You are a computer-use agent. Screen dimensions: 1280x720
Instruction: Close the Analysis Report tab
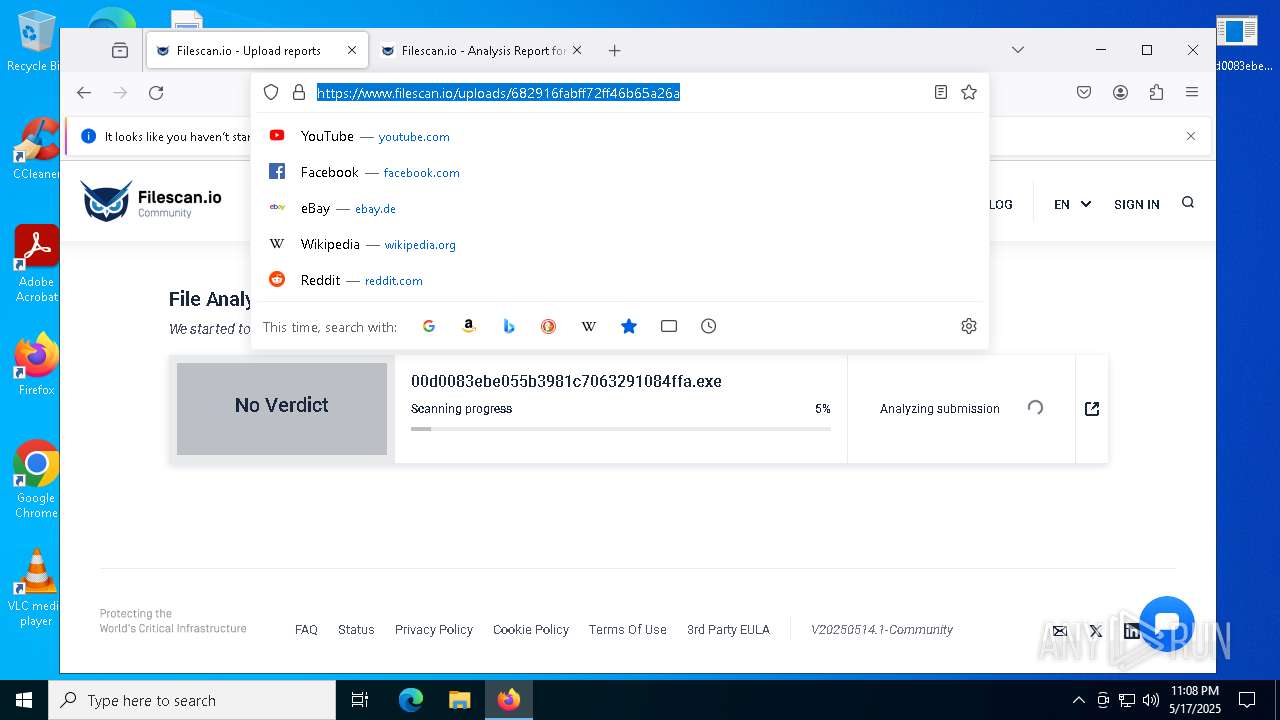click(577, 50)
